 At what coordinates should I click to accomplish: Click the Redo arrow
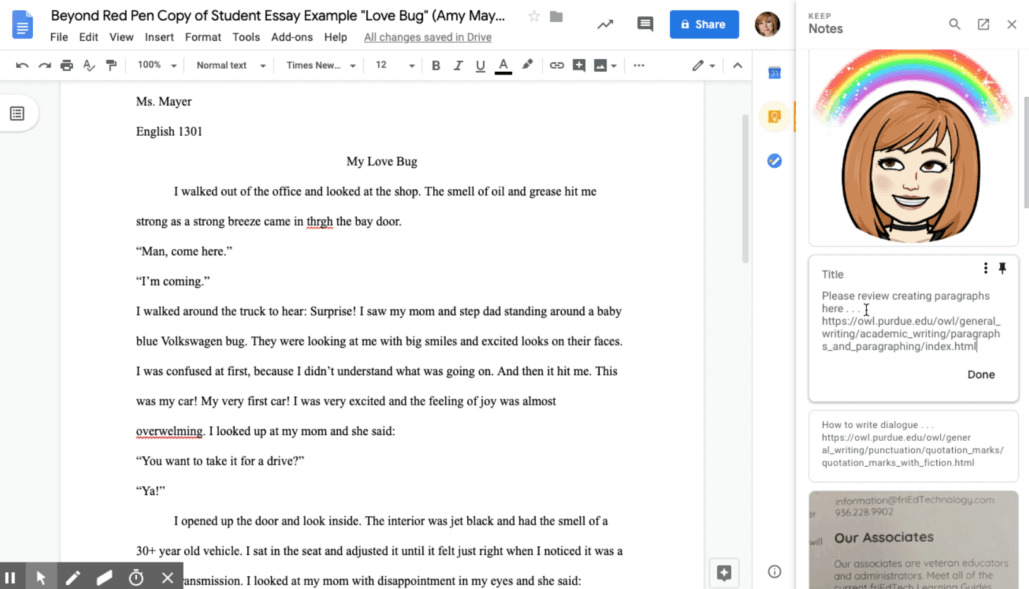45,66
